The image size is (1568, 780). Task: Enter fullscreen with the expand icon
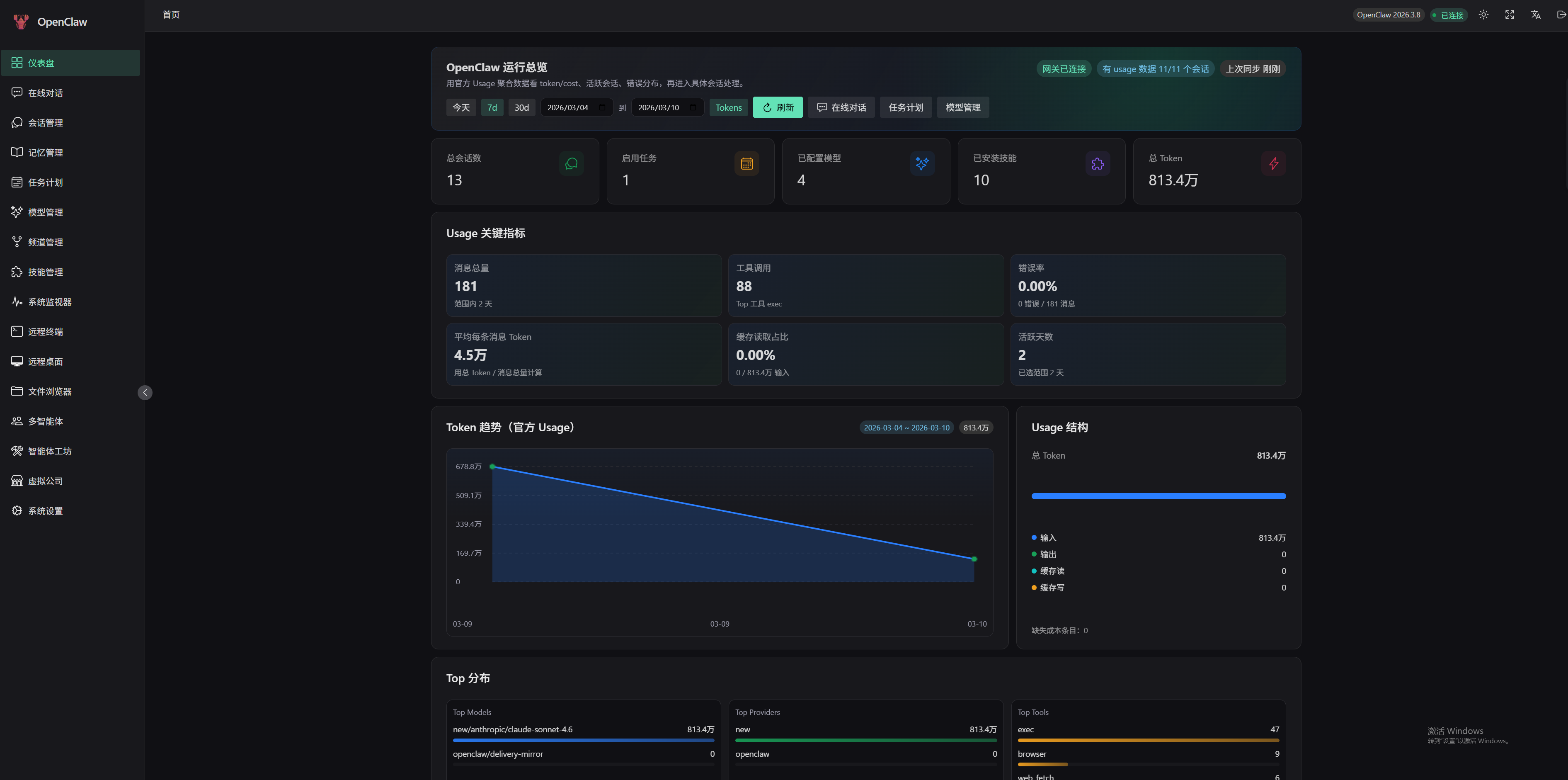(x=1510, y=15)
